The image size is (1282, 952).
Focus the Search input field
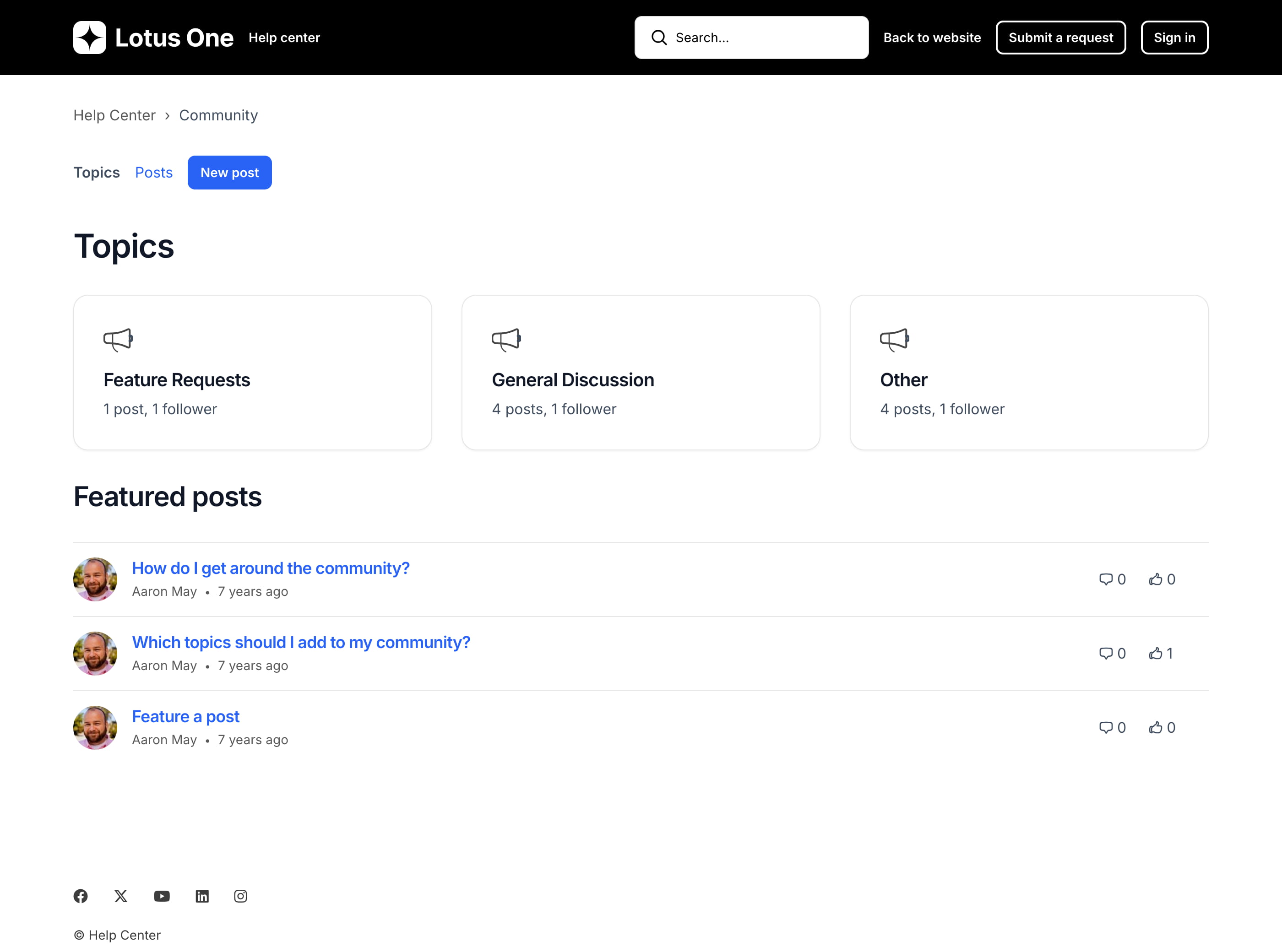click(766, 38)
